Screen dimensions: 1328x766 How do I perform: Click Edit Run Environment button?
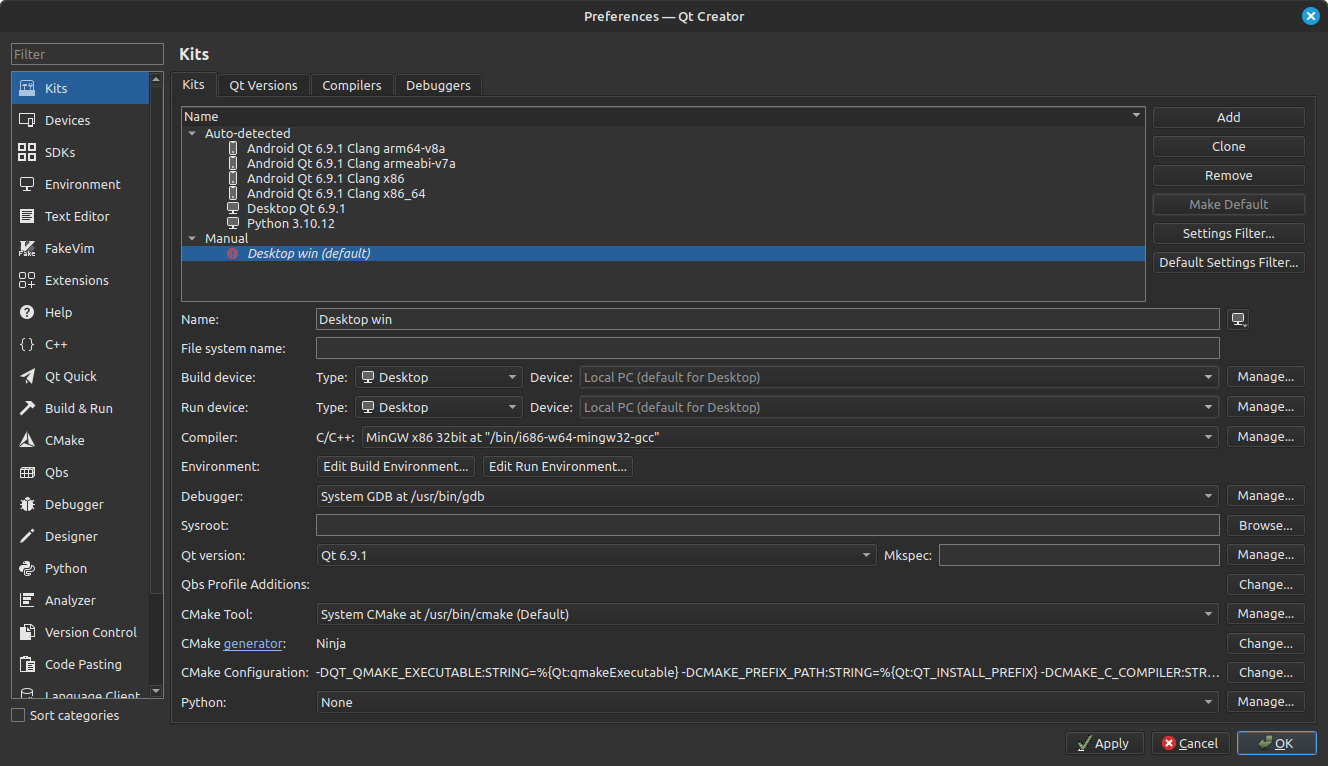(x=558, y=466)
